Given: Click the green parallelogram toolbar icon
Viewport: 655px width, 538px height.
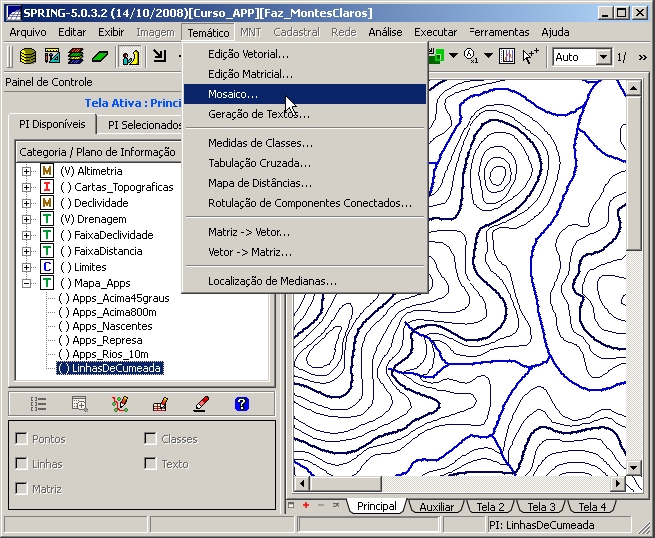Looking at the screenshot, I should point(99,57).
